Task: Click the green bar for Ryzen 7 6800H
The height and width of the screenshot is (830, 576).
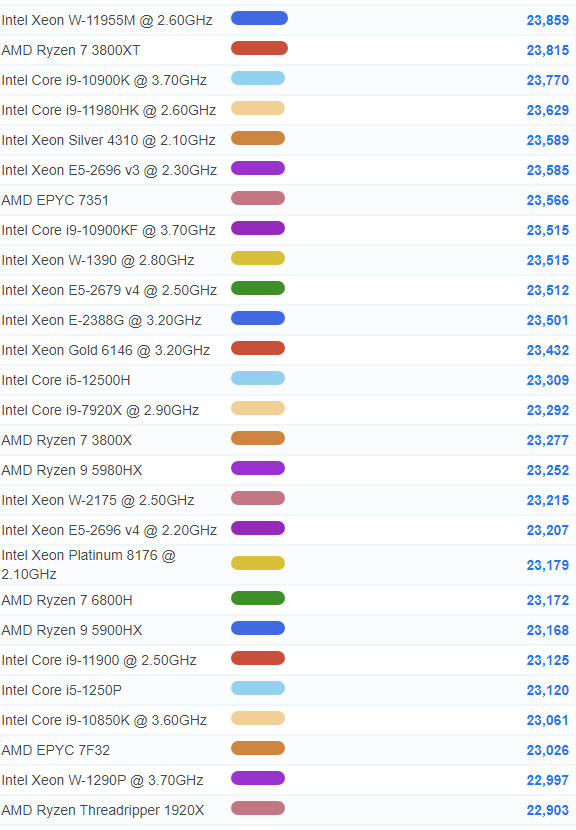Action: tap(258, 599)
